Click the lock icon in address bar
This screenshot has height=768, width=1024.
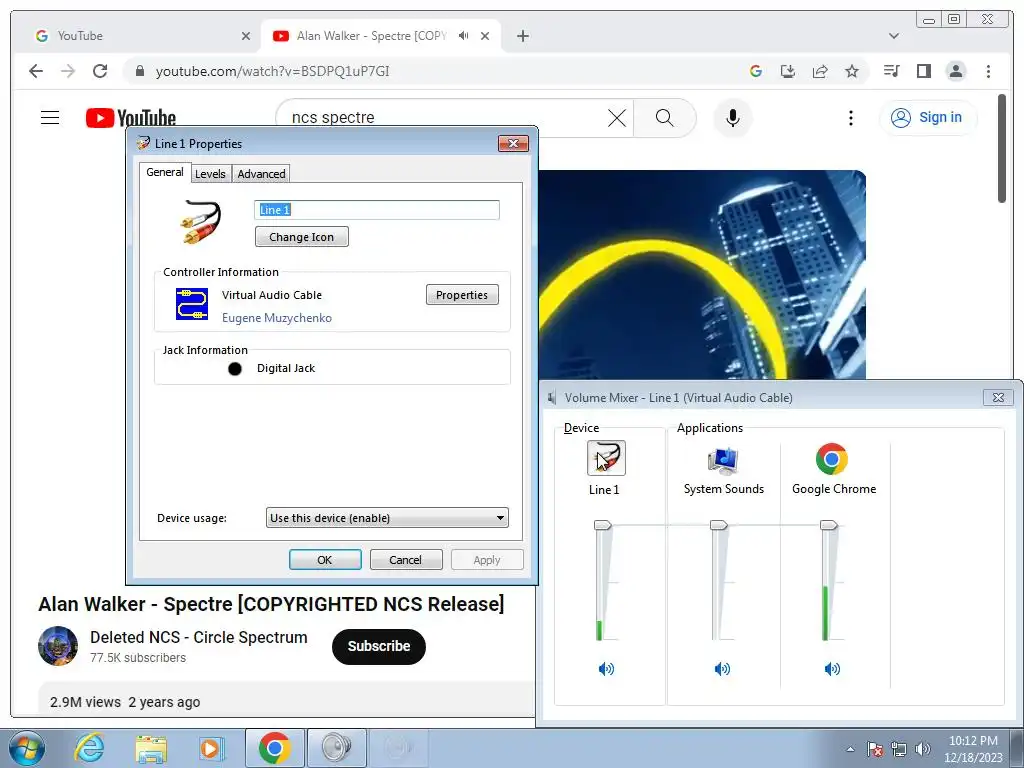(x=140, y=71)
